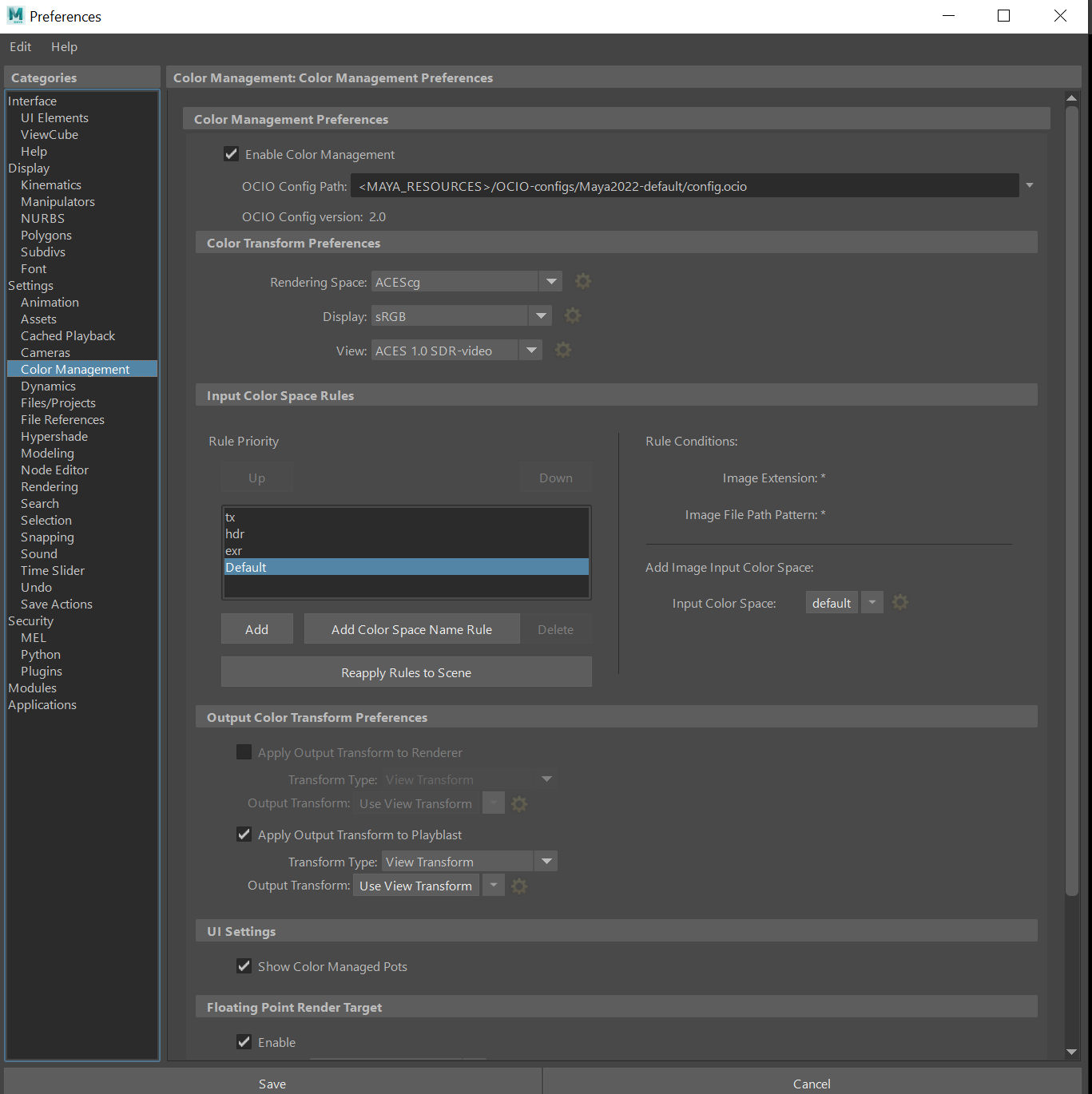Screen dimensions: 1092x1094
Task: Move rule Down in priority
Action: [x=556, y=478]
